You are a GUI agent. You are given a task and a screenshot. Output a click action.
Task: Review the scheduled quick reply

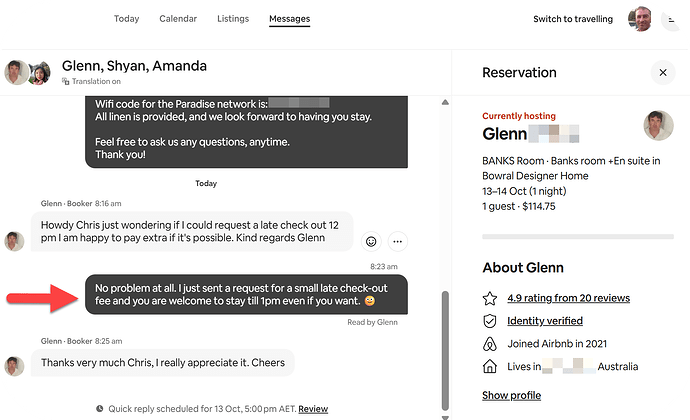(313, 409)
